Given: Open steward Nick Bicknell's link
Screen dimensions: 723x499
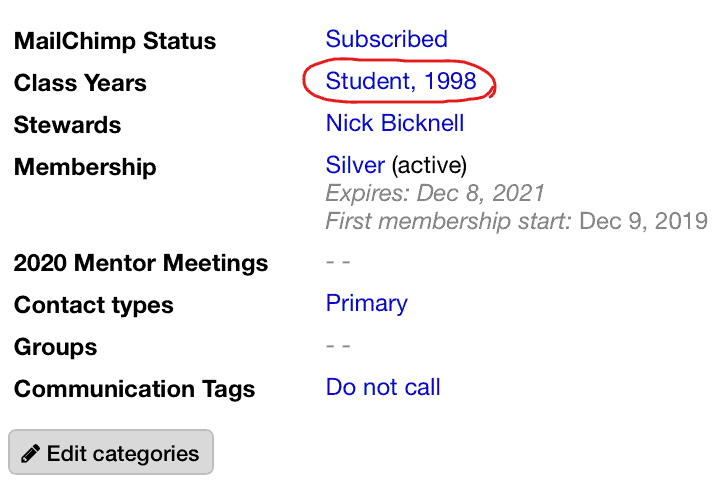Looking at the screenshot, I should (x=395, y=123).
